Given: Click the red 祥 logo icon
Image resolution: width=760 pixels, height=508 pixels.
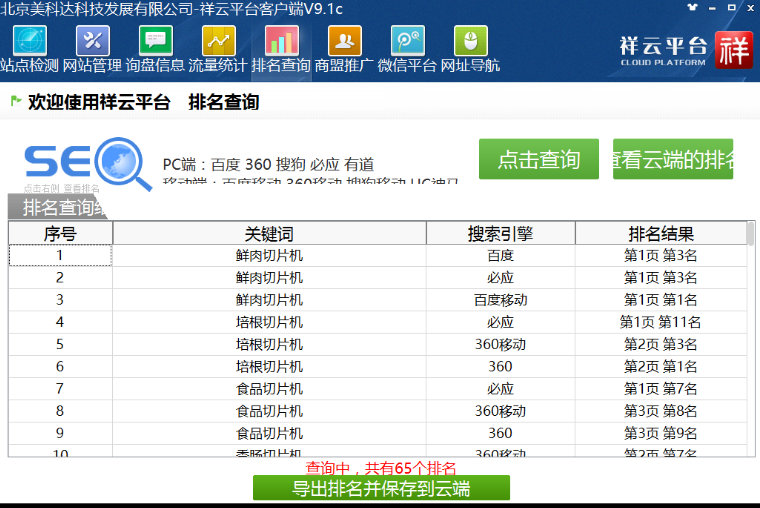Looking at the screenshot, I should [734, 50].
